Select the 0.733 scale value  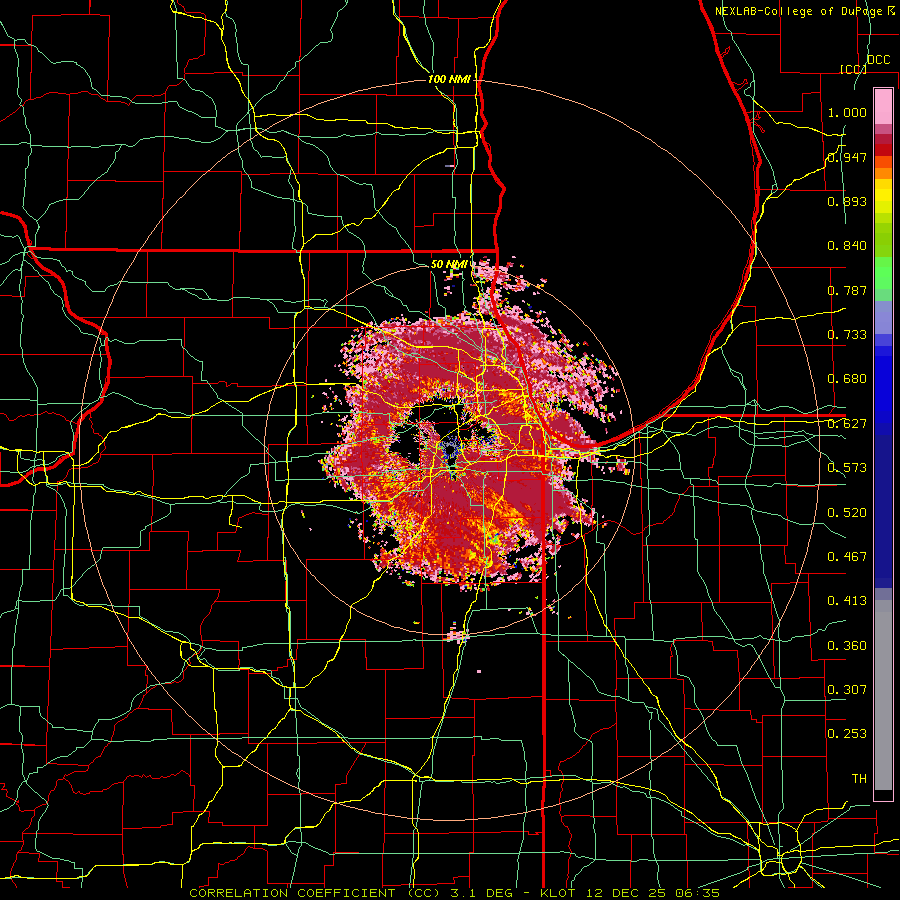[847, 335]
